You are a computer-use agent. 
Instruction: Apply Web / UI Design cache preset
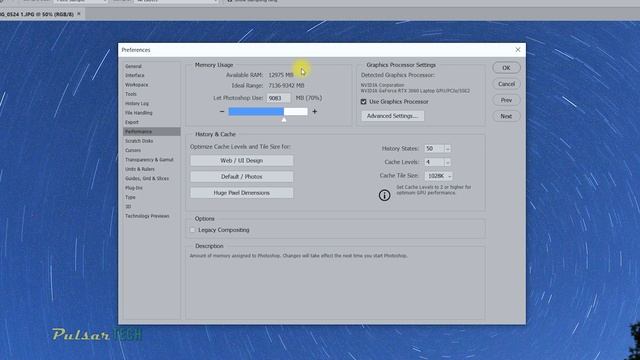pyautogui.click(x=242, y=161)
